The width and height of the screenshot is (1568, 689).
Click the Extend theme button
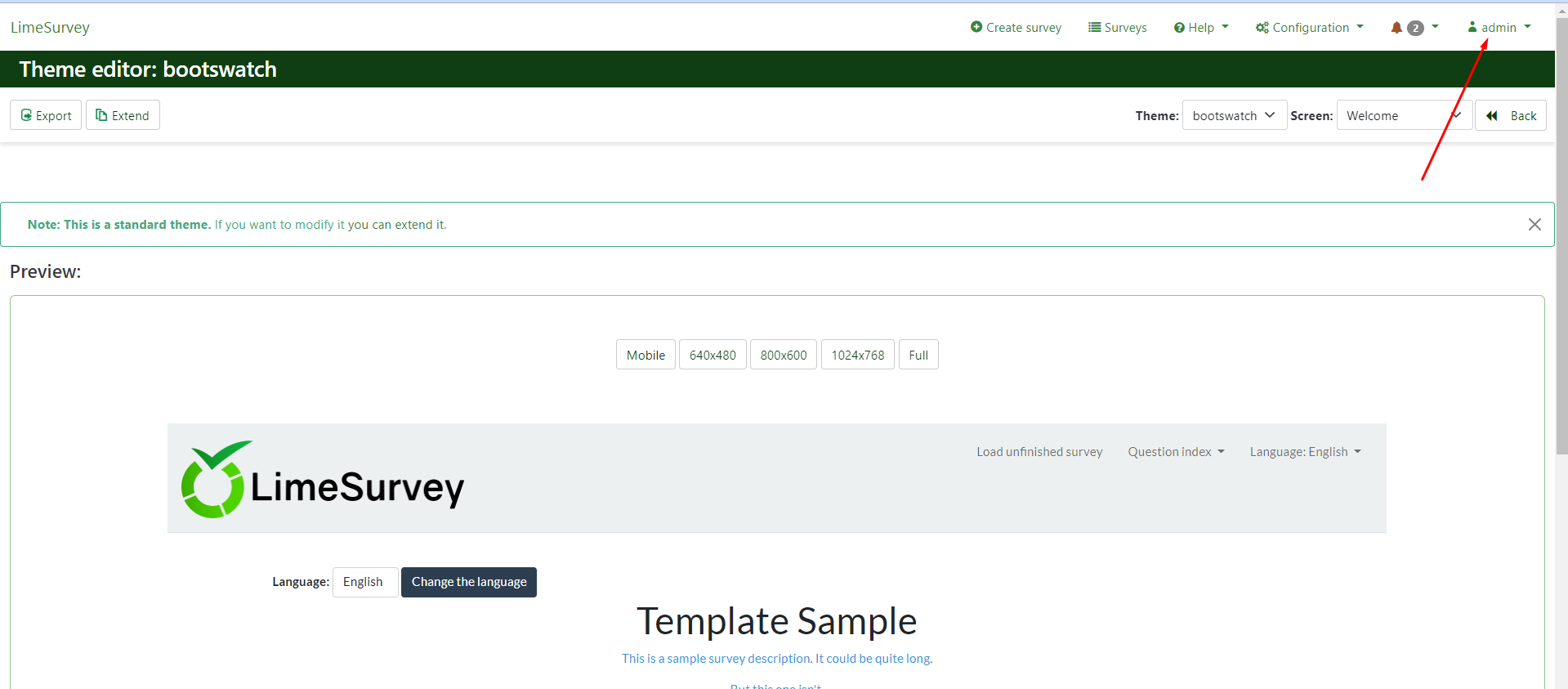pyautogui.click(x=123, y=115)
